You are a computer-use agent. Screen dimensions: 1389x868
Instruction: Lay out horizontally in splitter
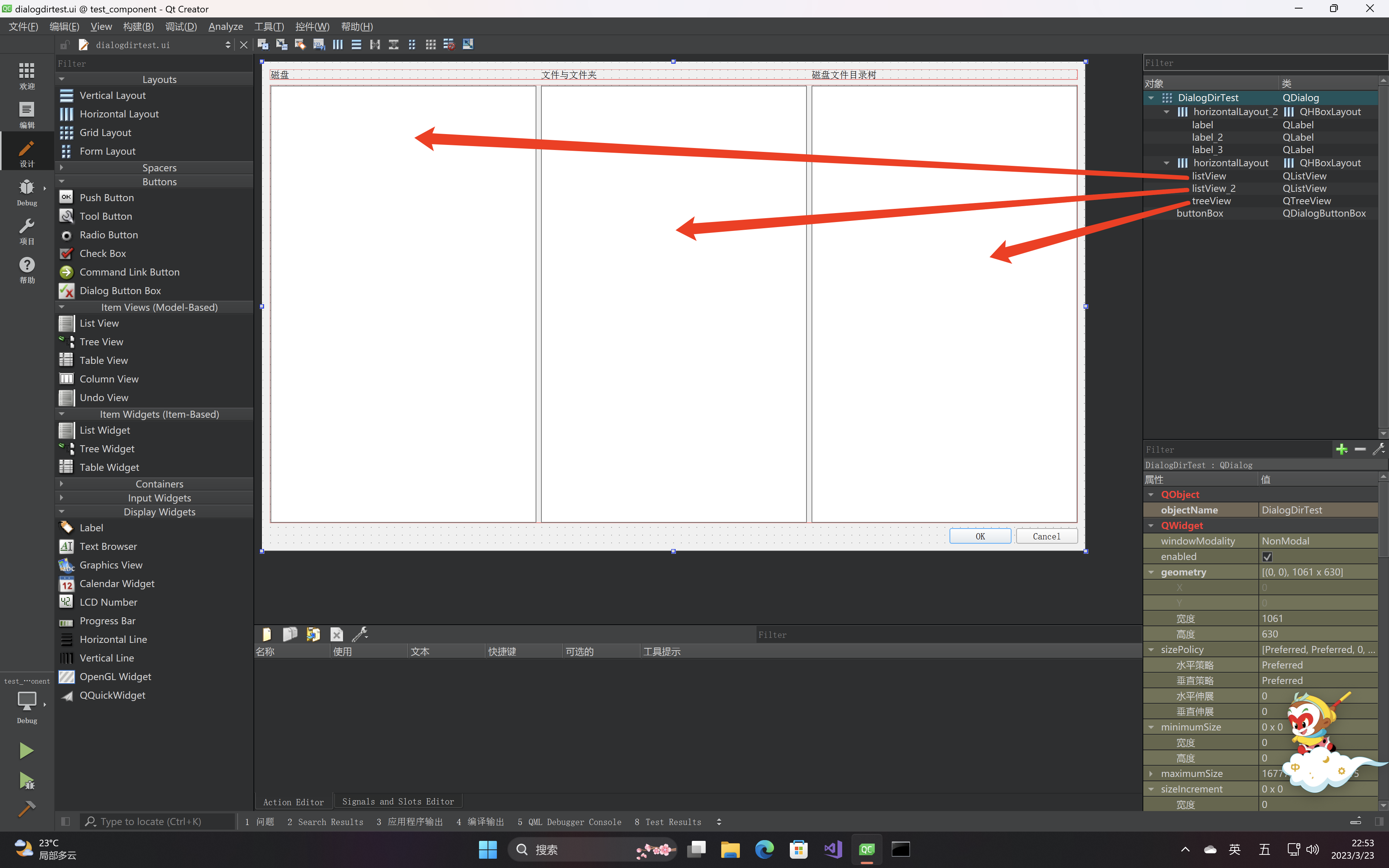[375, 44]
